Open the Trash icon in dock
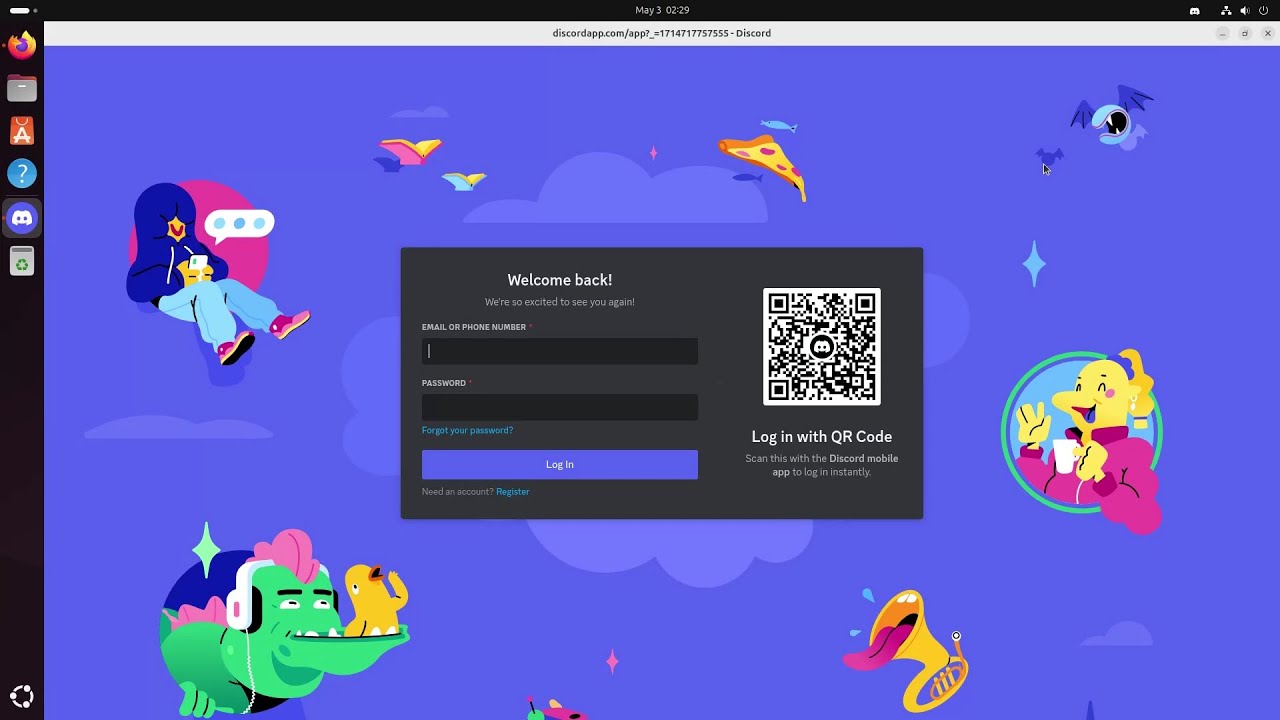Screen dimensions: 1280x720 [x=22, y=261]
